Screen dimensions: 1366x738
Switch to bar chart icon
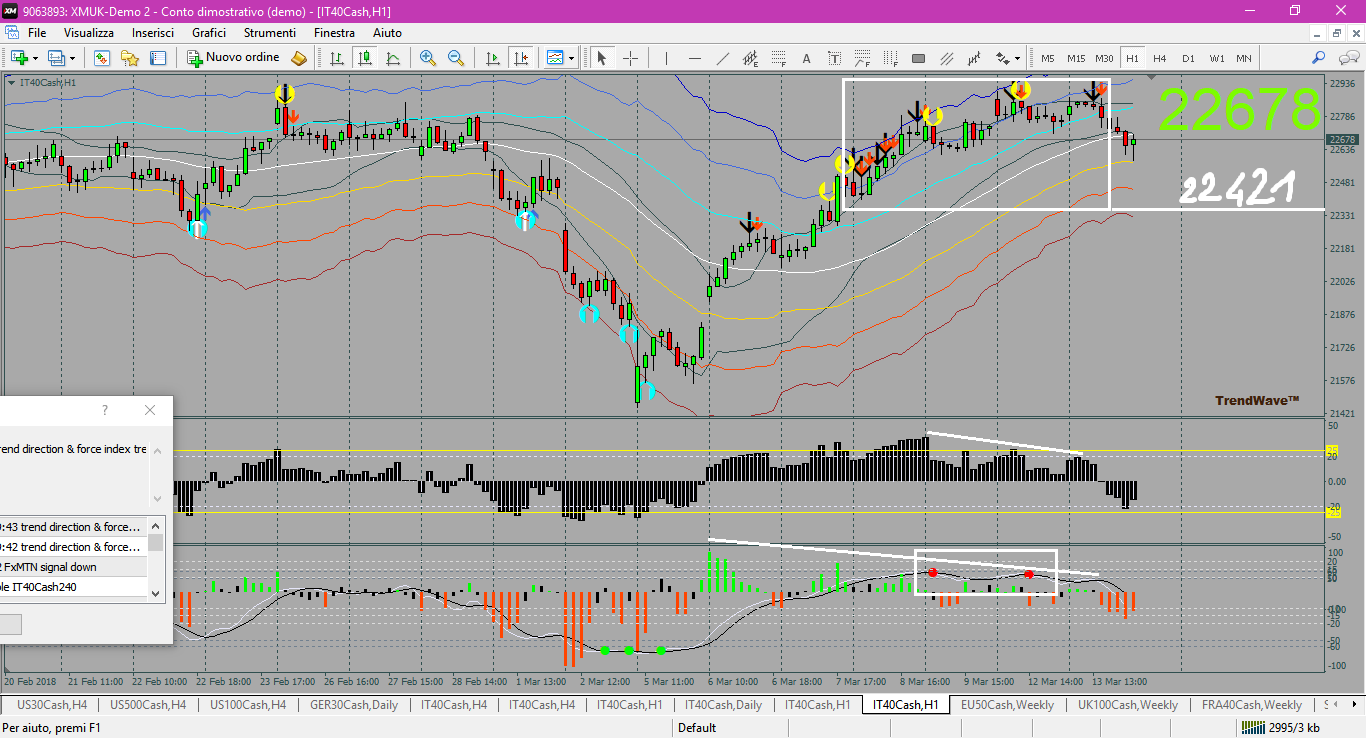click(x=337, y=58)
